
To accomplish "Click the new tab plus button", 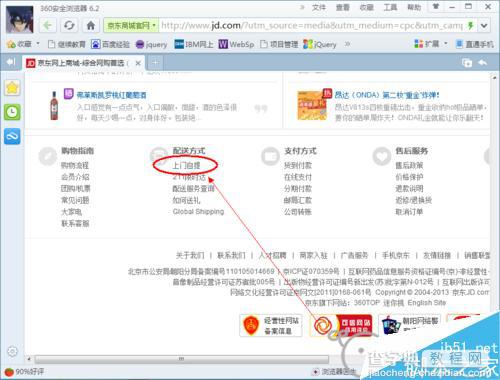I will pyautogui.click(x=155, y=62).
